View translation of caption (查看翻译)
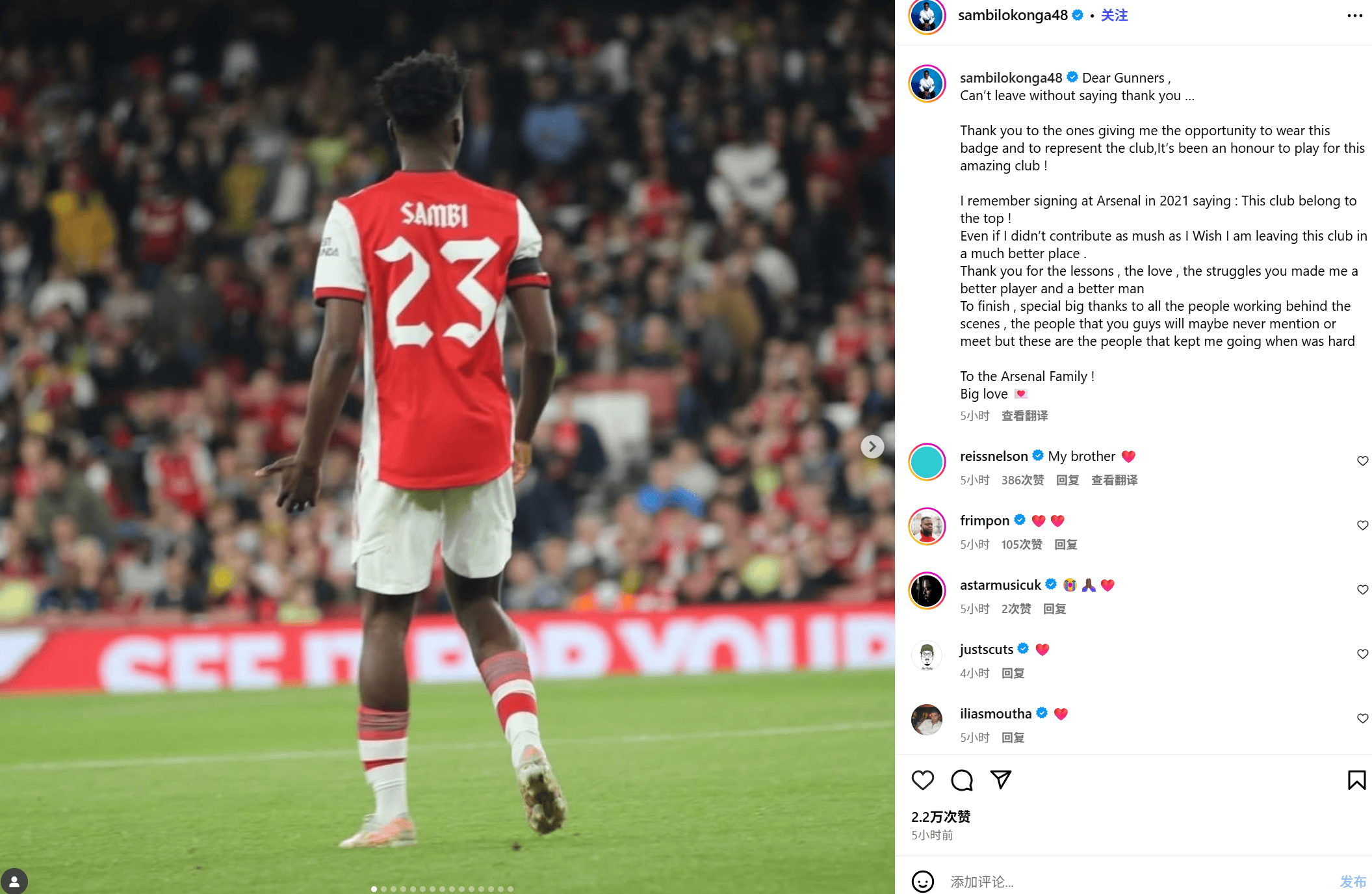 point(1024,415)
